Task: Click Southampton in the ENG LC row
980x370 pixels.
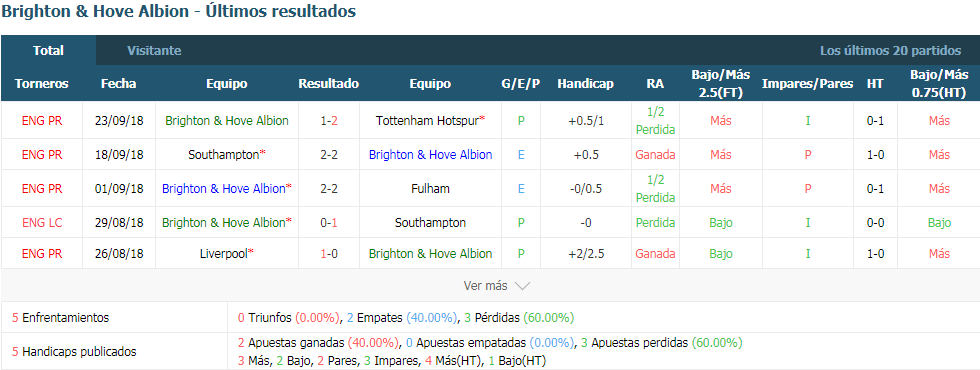Action: tap(430, 222)
